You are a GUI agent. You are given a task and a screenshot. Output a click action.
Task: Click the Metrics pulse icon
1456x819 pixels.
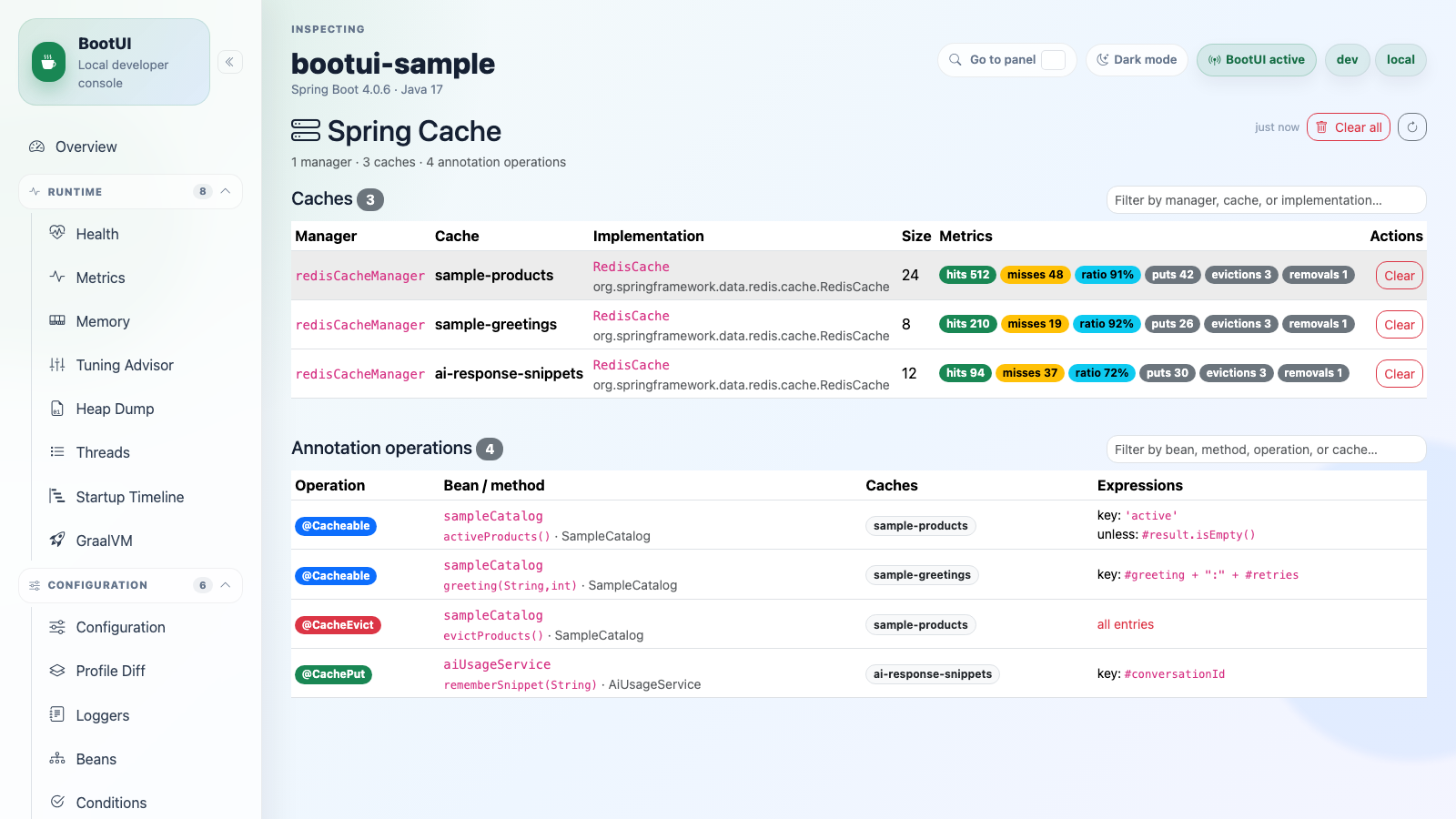coord(57,277)
